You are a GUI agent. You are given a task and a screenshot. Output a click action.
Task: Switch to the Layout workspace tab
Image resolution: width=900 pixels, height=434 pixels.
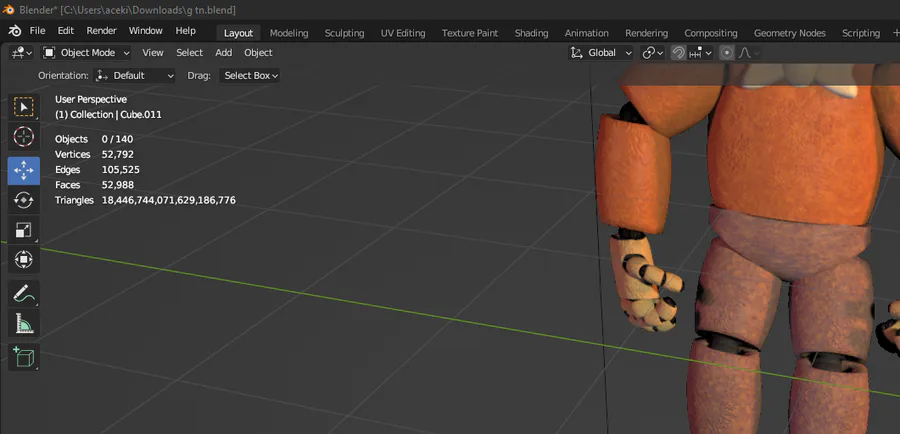pos(238,33)
